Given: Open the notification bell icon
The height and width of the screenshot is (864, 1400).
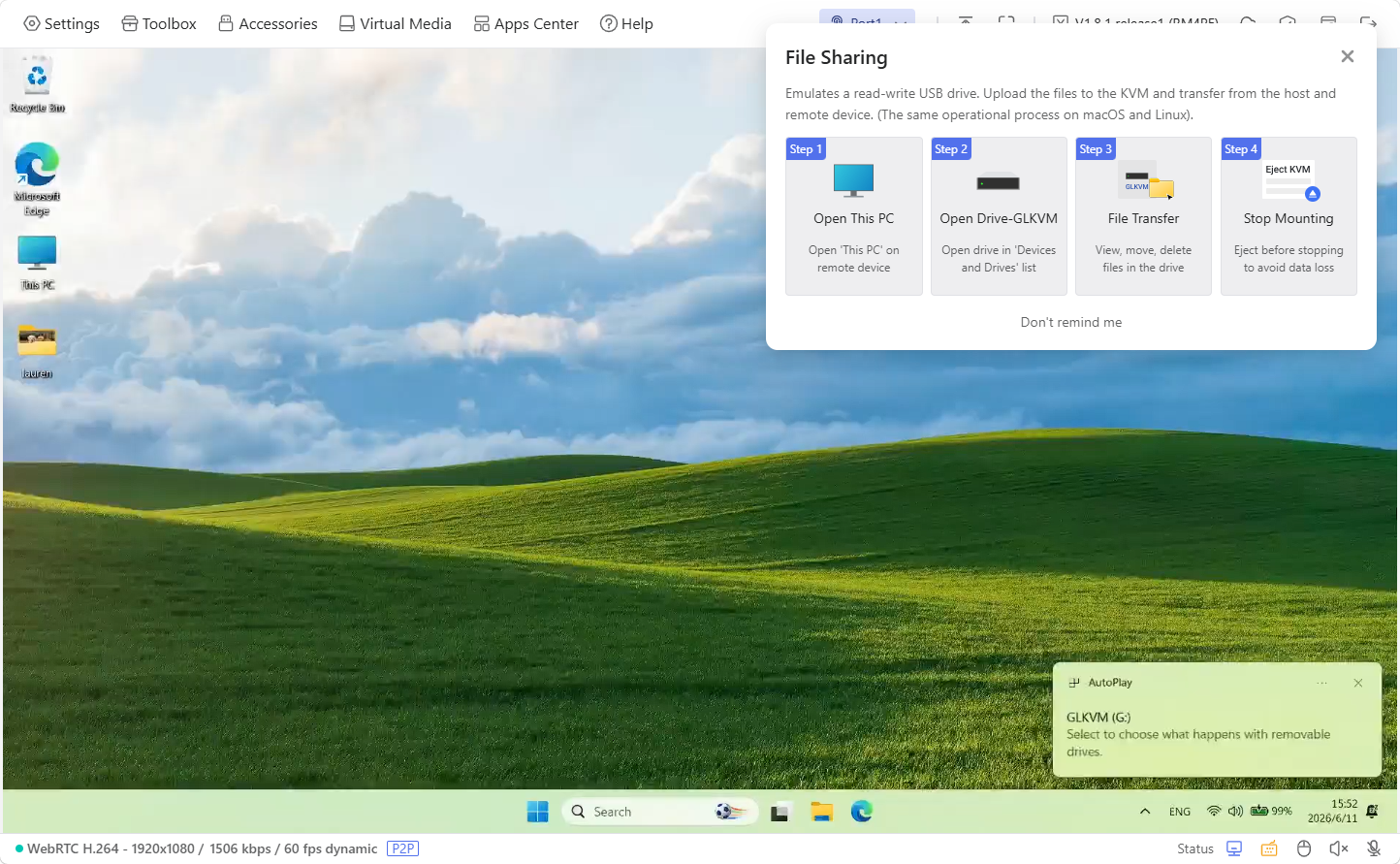Looking at the screenshot, I should pyautogui.click(x=1372, y=812).
